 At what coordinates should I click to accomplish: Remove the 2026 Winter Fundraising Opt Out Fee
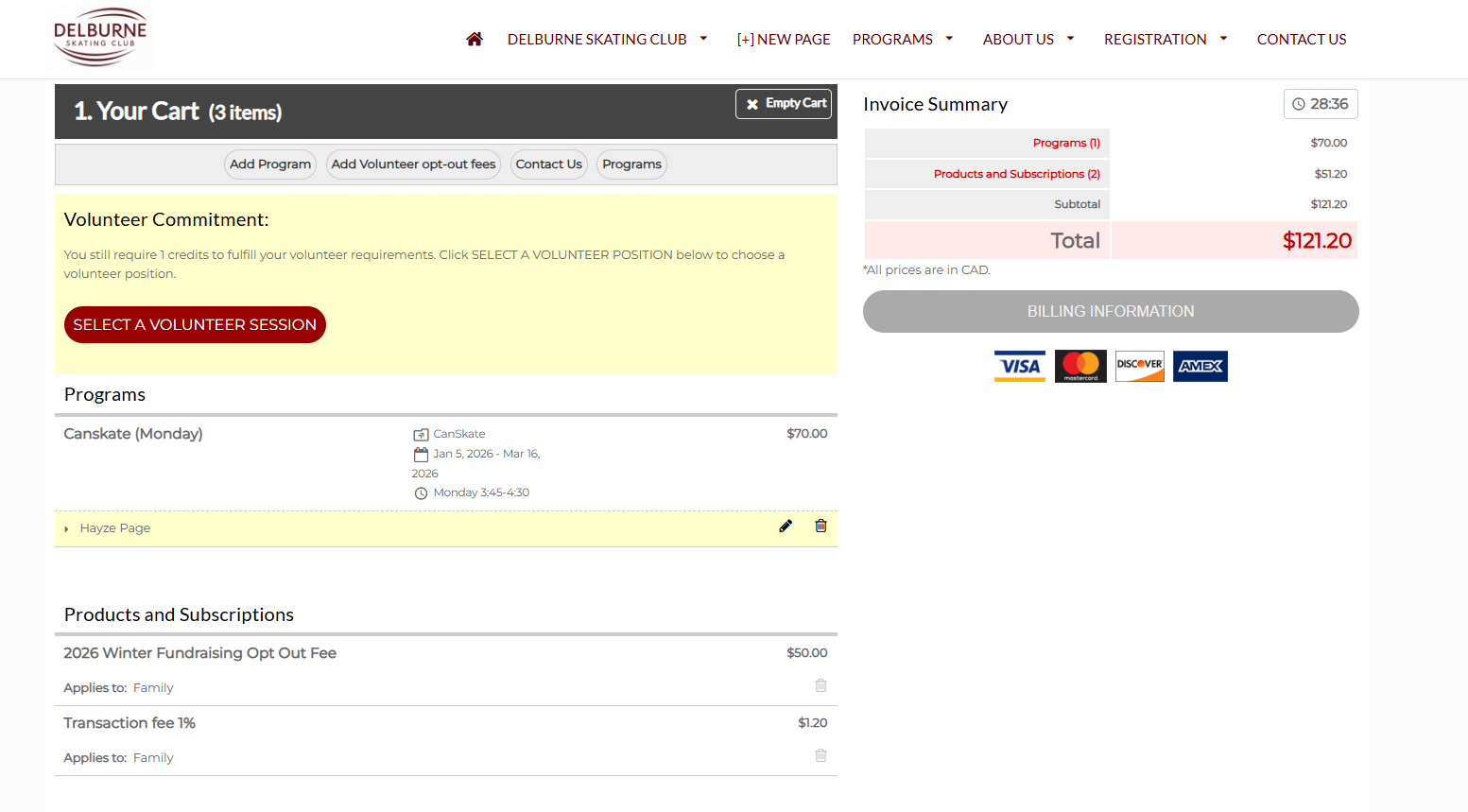pos(820,685)
